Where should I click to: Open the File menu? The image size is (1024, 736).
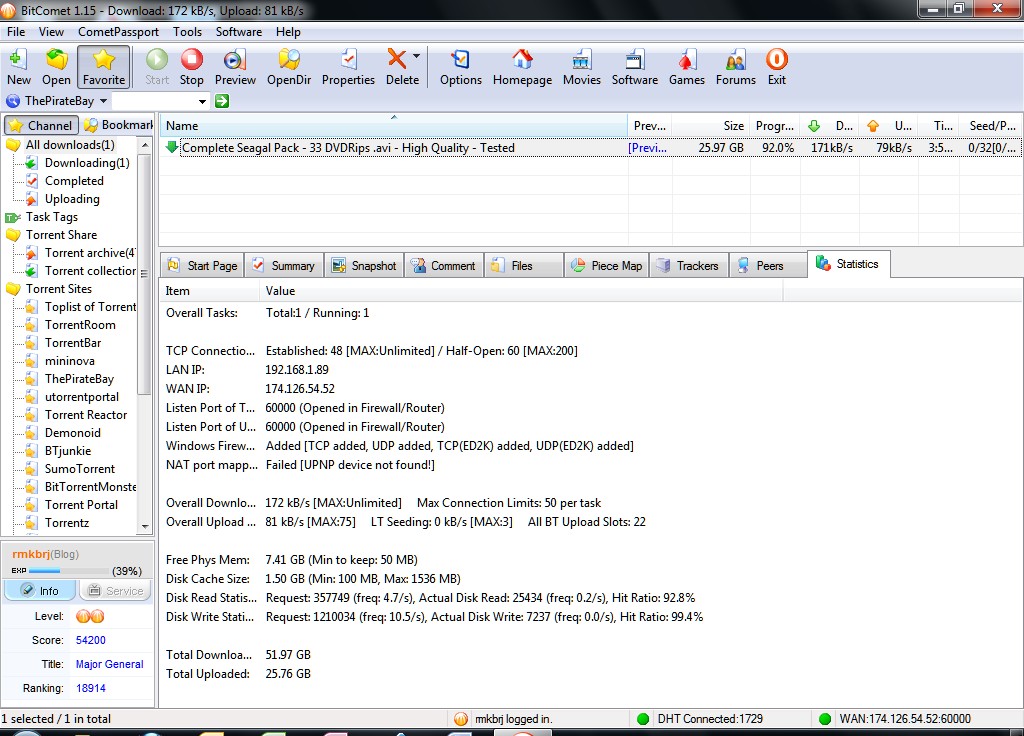[16, 31]
